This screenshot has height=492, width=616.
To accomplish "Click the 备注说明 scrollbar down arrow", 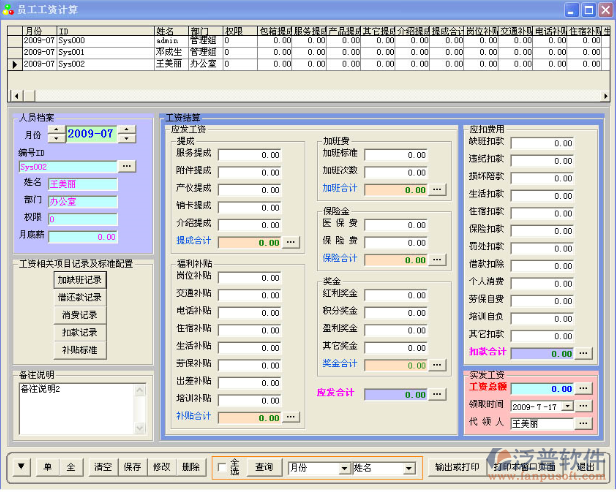I will tap(141, 426).
